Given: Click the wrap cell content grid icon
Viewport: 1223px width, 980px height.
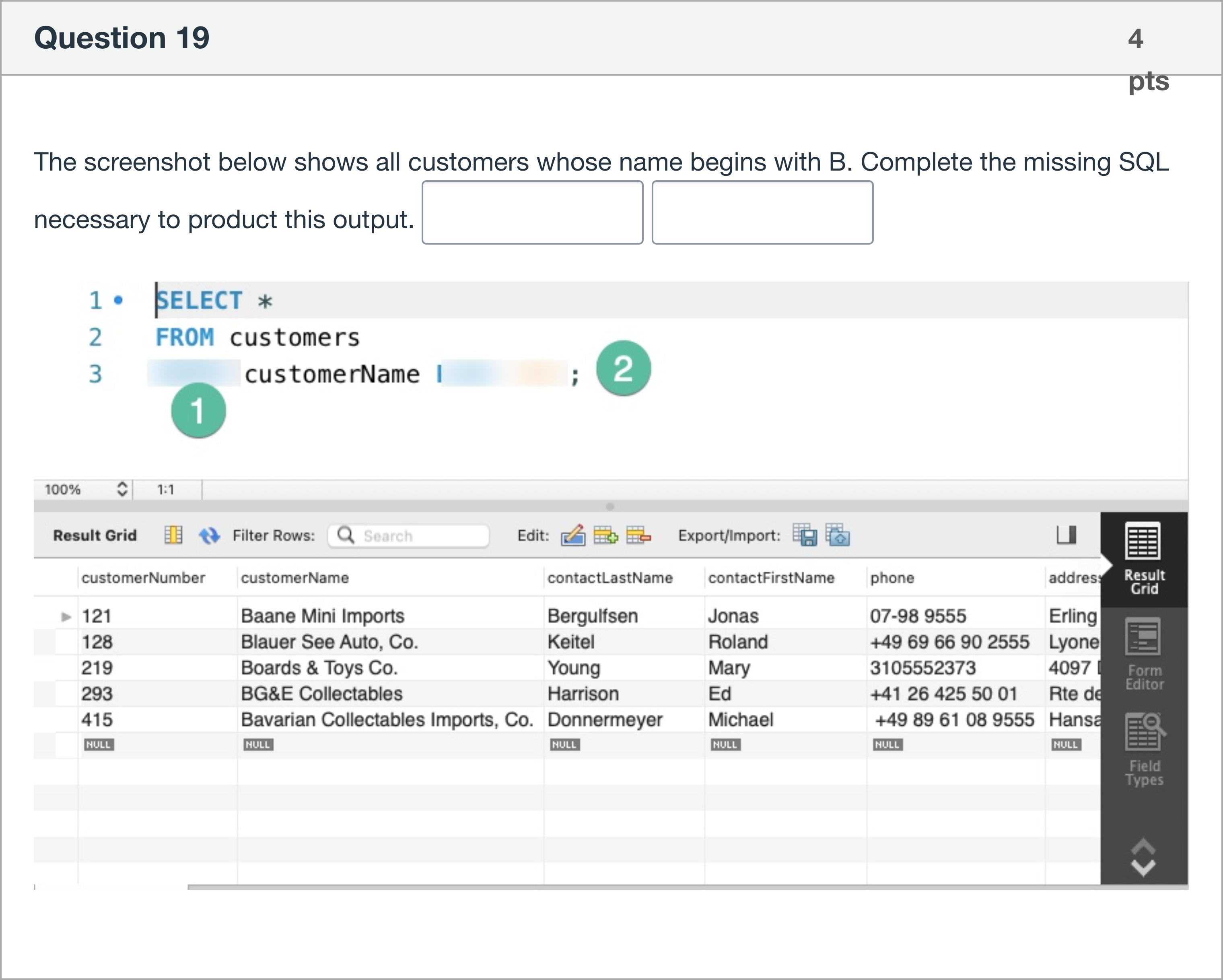Looking at the screenshot, I should (x=173, y=535).
